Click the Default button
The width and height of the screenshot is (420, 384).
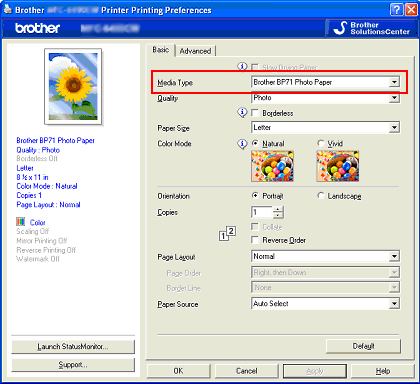[363, 346]
